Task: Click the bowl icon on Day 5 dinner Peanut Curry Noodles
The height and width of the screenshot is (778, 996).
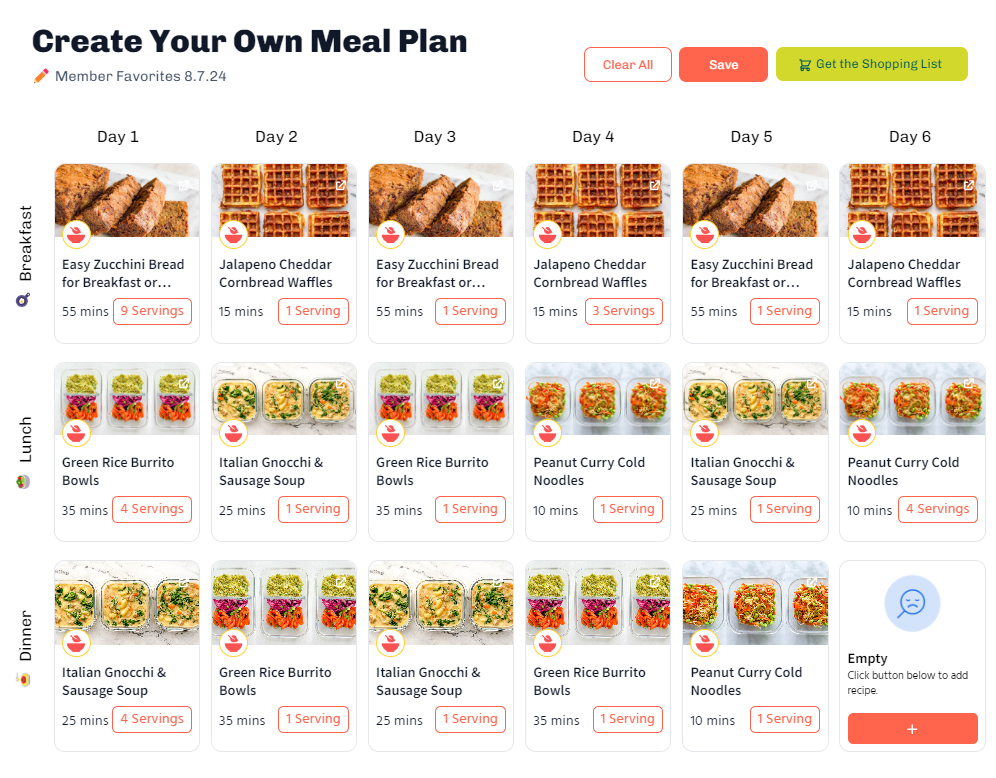Action: click(x=704, y=643)
